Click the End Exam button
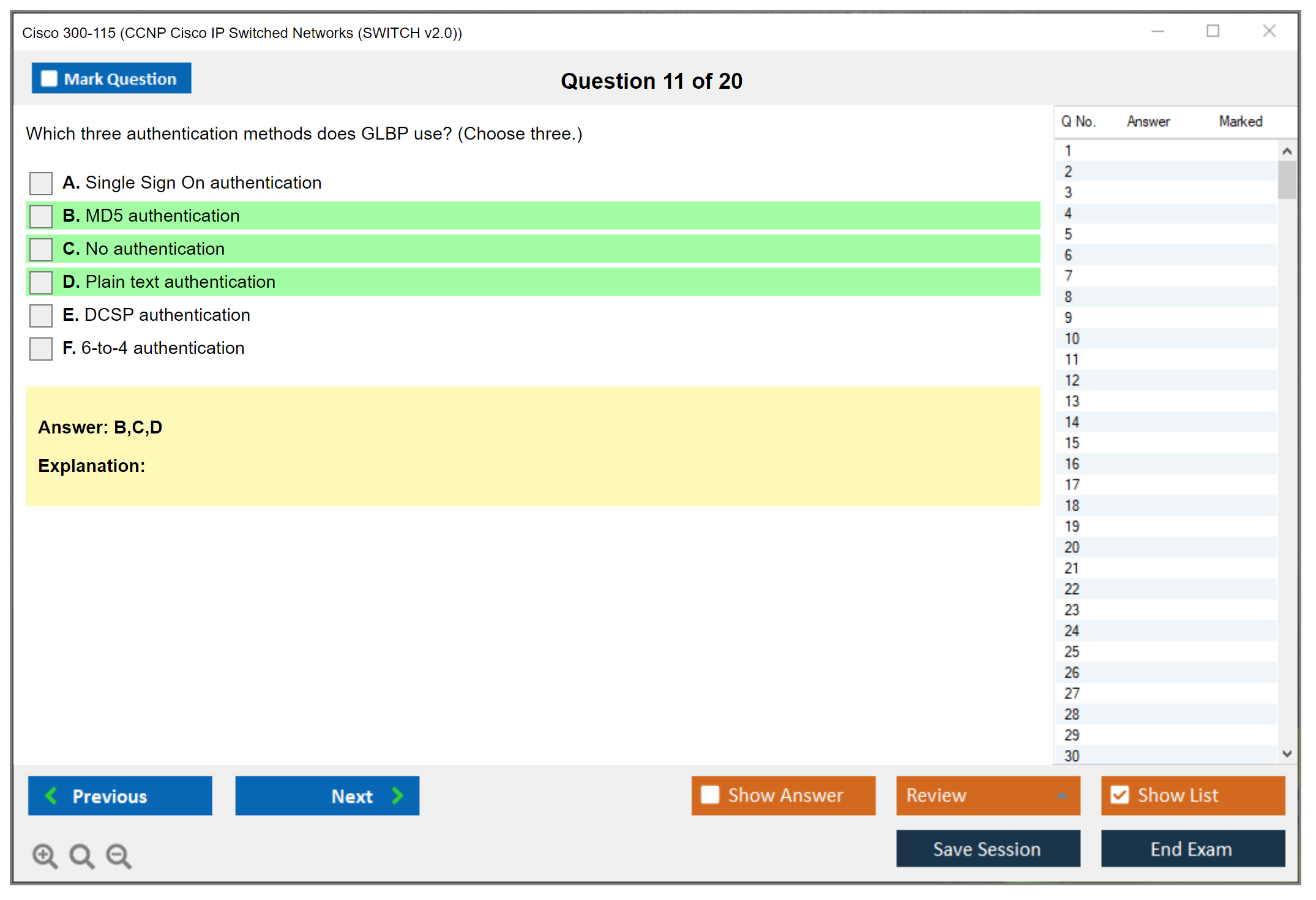Screen dimensions: 1316x900 [1192, 849]
